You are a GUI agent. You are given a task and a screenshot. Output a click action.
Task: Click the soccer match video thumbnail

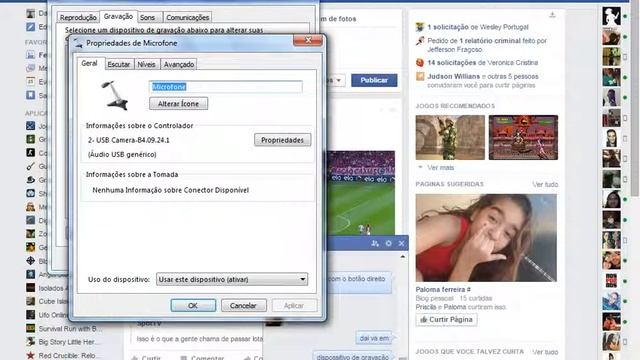pyautogui.click(x=361, y=193)
